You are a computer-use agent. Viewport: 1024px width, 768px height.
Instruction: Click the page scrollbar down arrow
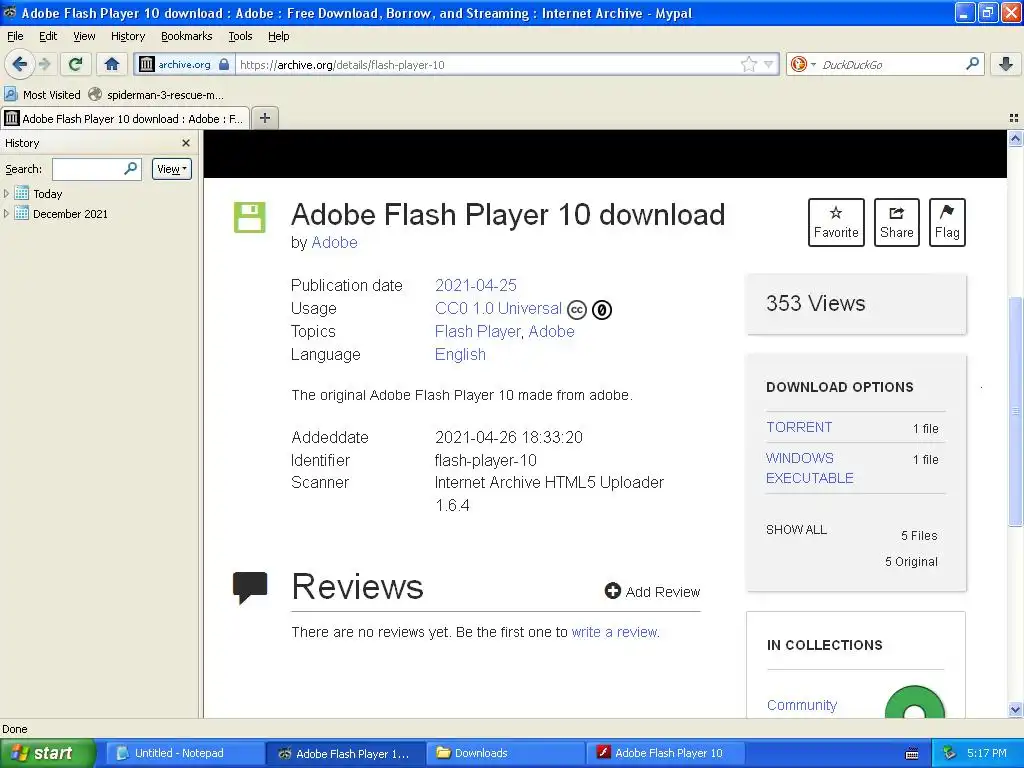tap(1015, 710)
